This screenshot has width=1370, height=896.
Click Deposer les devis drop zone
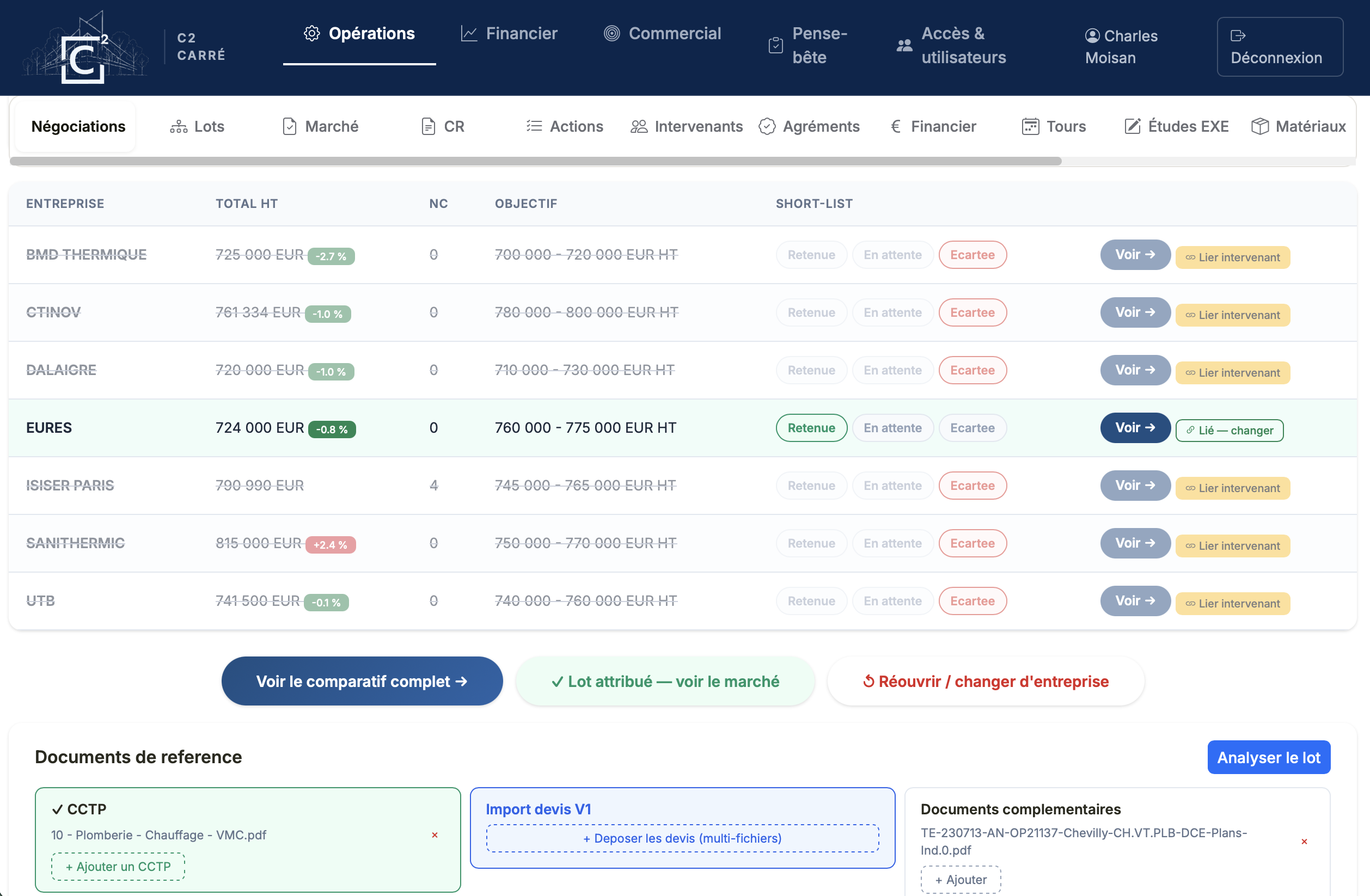(682, 838)
